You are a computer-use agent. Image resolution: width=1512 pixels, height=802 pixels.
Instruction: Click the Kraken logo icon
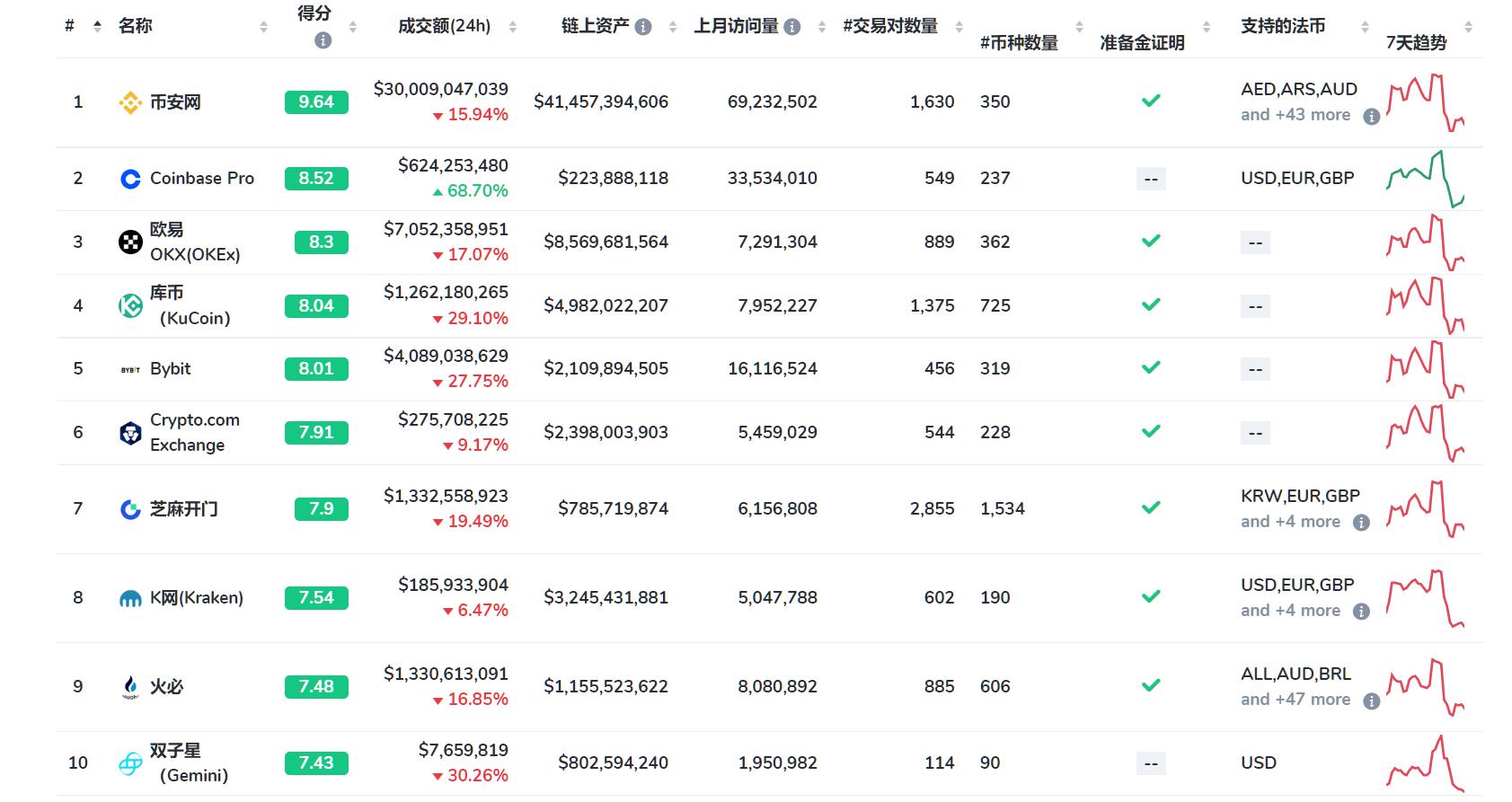click(130, 598)
